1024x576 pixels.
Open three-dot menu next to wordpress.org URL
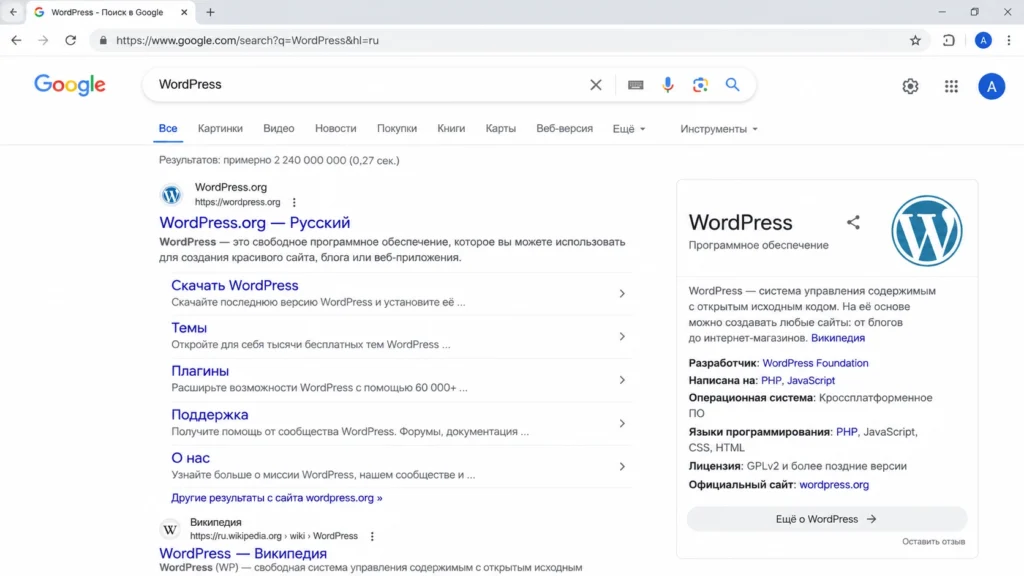pyautogui.click(x=295, y=202)
